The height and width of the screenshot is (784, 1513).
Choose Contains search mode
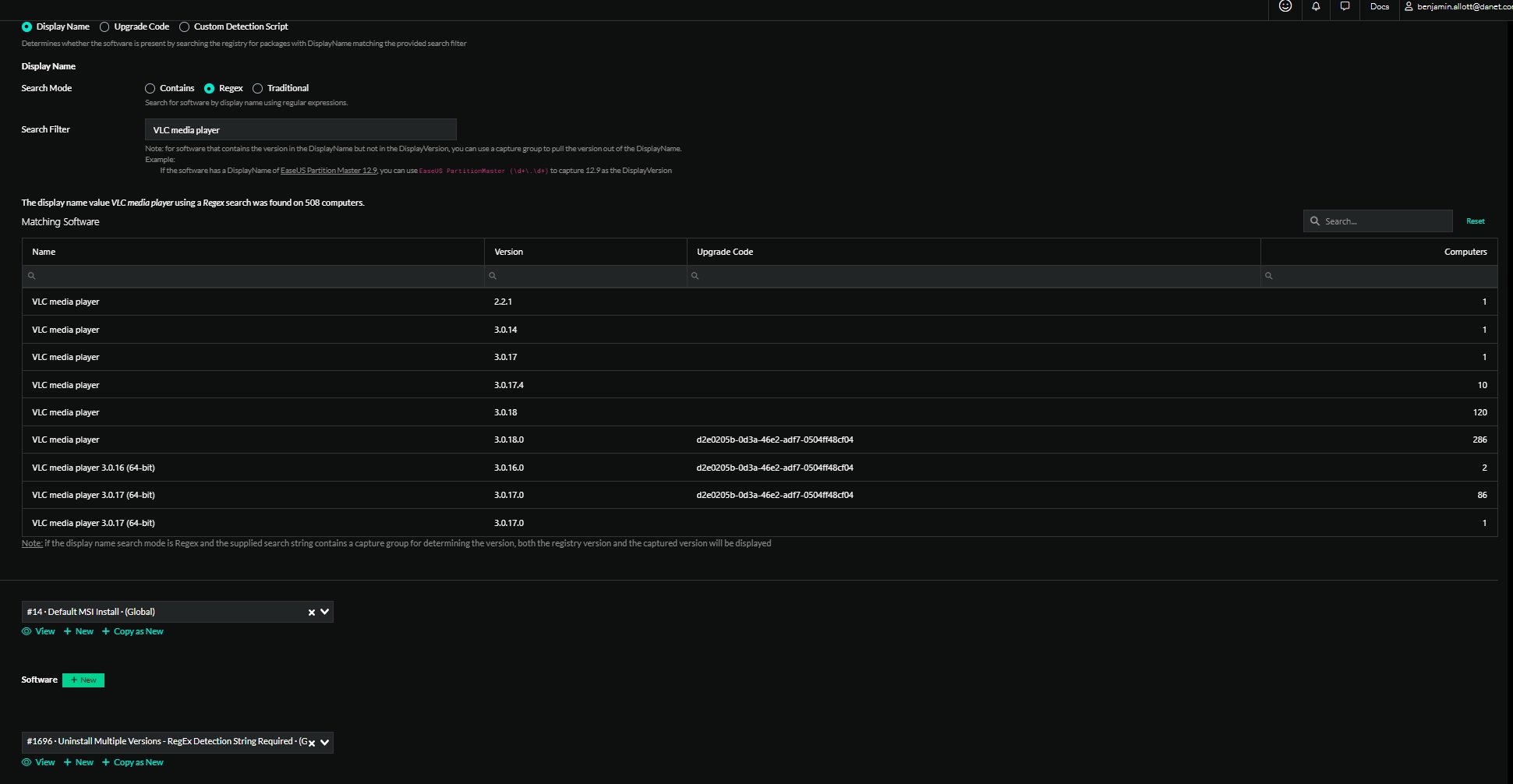click(169, 88)
